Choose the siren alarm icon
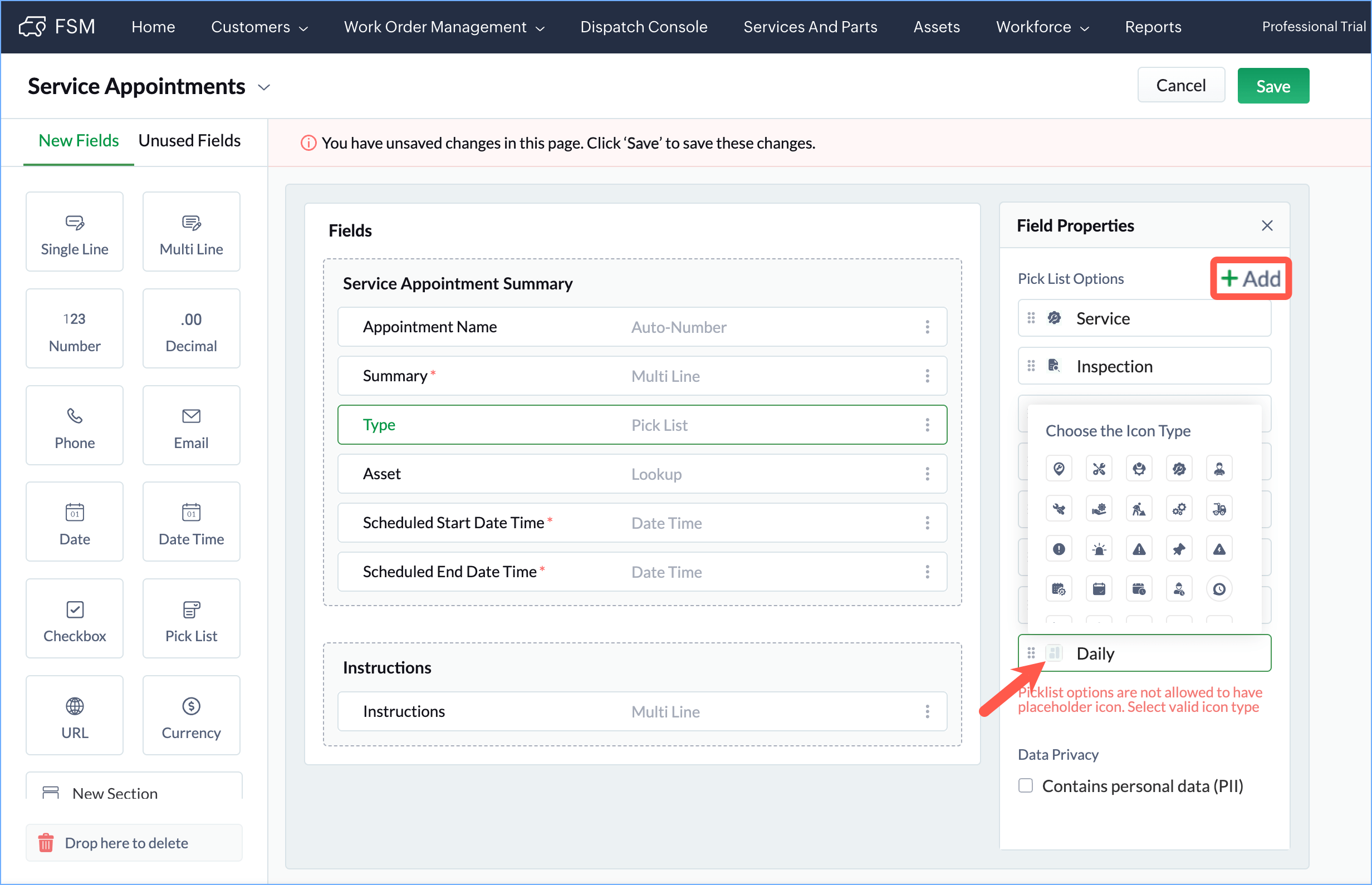The image size is (1372, 885). [x=1099, y=549]
